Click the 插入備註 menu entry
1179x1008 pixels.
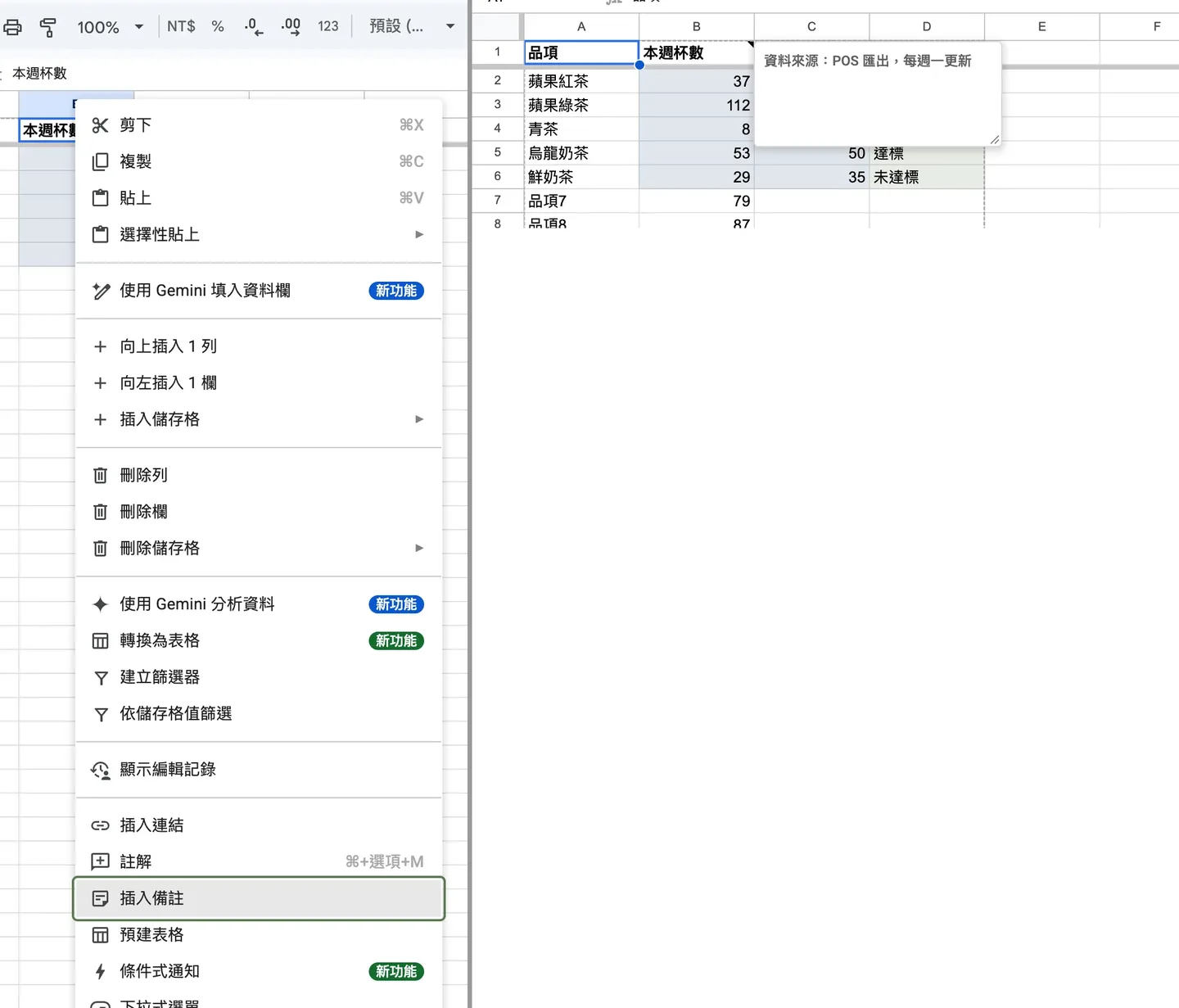pos(259,898)
